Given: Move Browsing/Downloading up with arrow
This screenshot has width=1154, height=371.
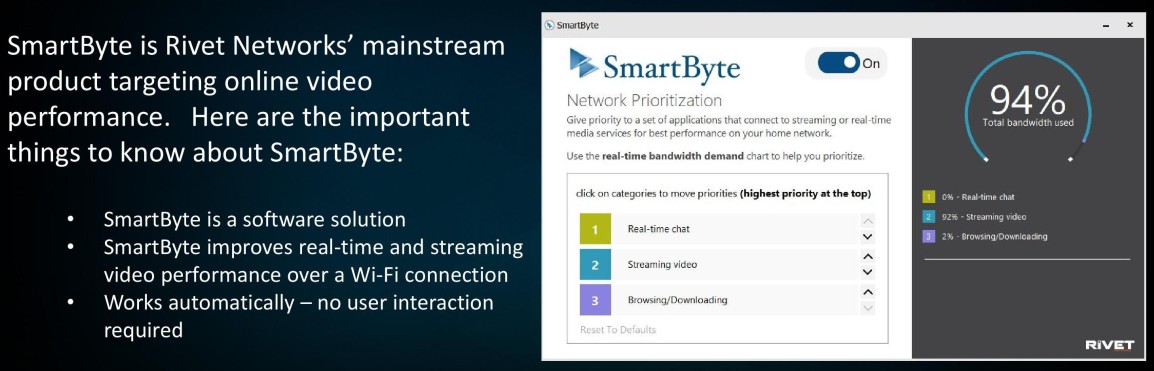Looking at the screenshot, I should point(867,292).
